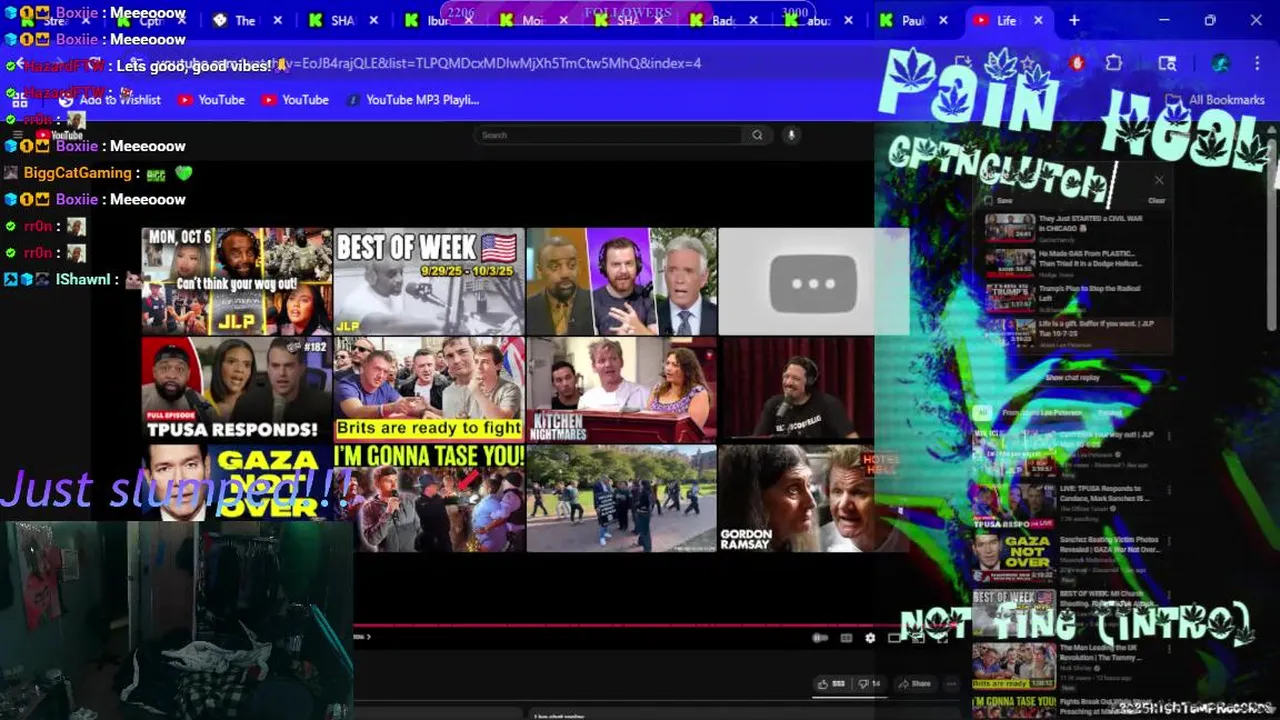Open the apps grid shortcut in bookmarks bar
1280x720 pixels.
click(x=19, y=100)
